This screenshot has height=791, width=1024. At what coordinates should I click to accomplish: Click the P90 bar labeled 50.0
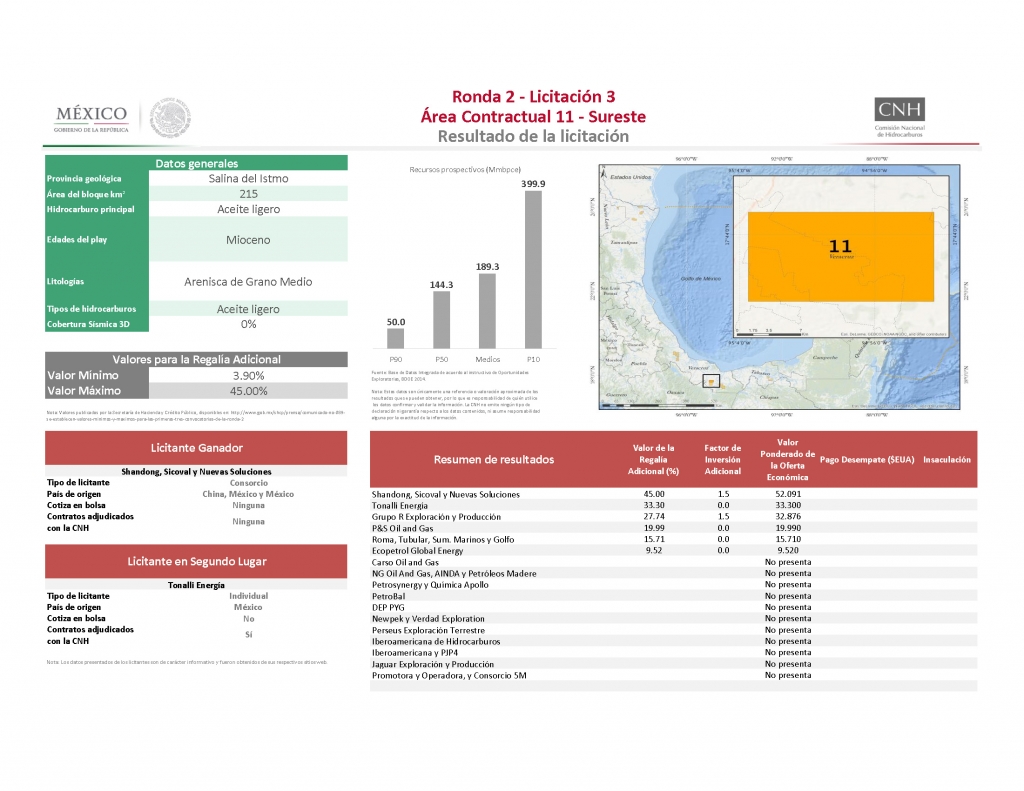tap(396, 338)
